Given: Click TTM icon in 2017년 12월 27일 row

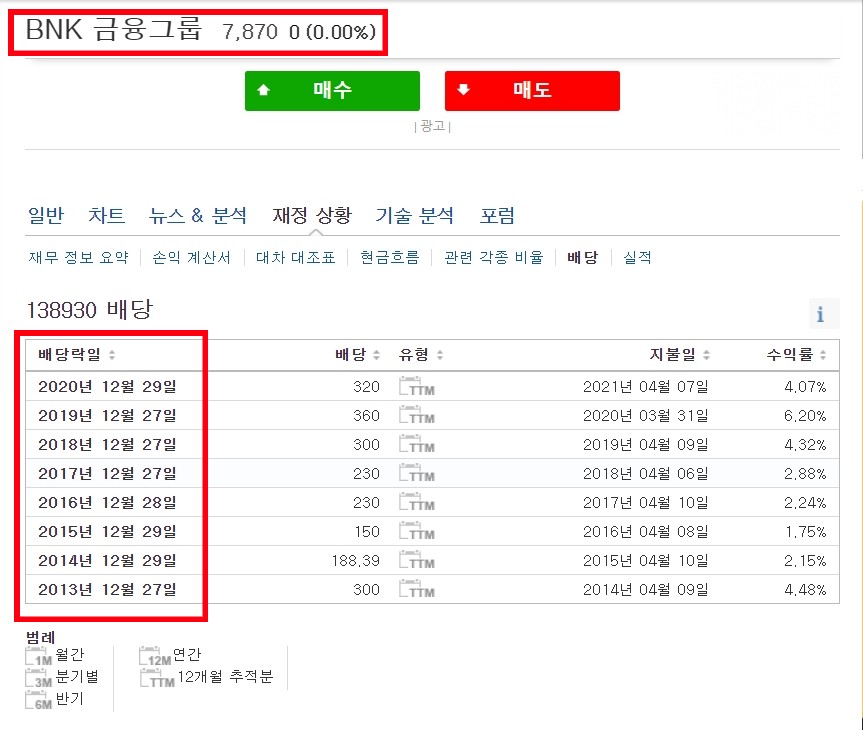Looking at the screenshot, I should 417,473.
